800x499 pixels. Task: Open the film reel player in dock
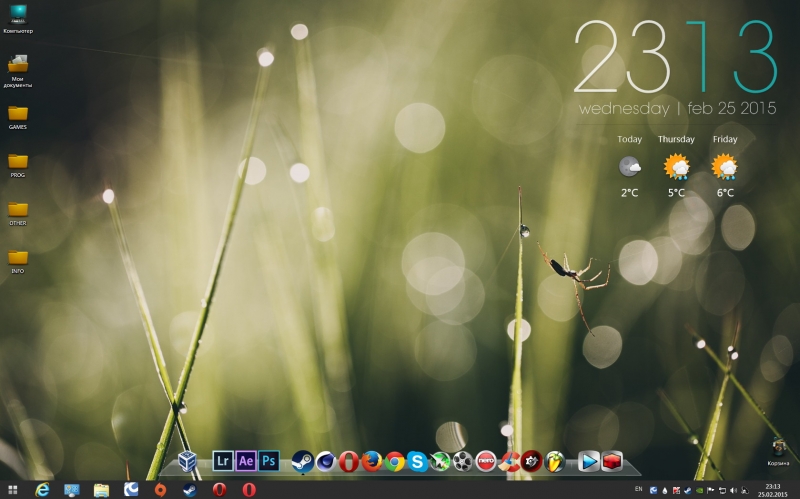tap(463, 462)
